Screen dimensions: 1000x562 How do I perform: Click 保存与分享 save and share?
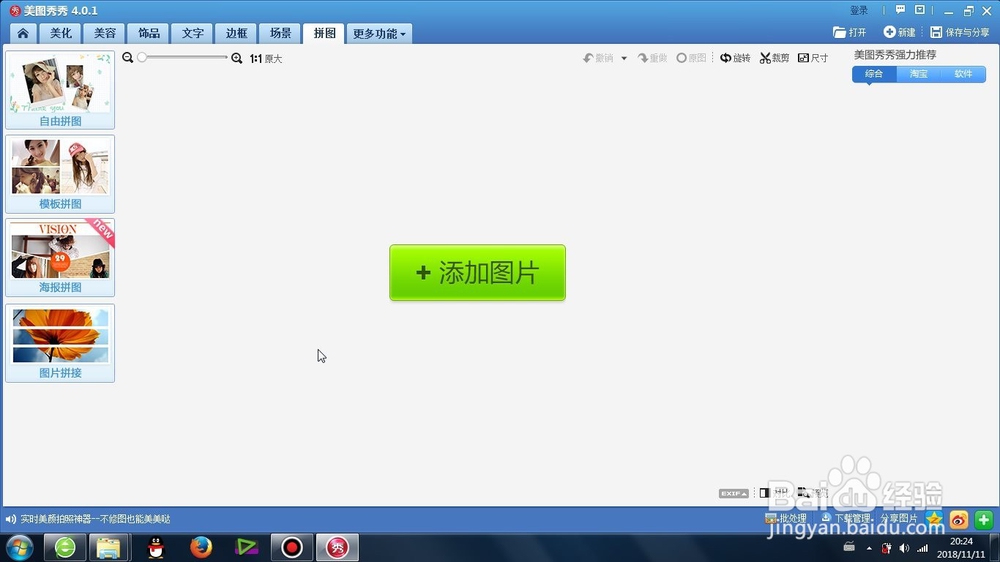coord(960,32)
